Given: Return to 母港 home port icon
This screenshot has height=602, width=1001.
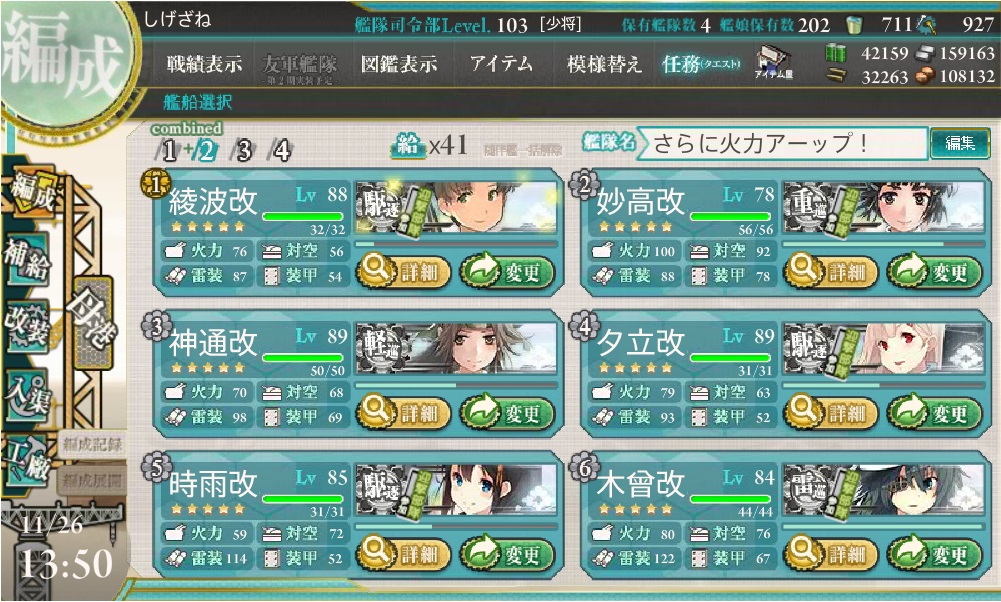Looking at the screenshot, I should point(93,323).
